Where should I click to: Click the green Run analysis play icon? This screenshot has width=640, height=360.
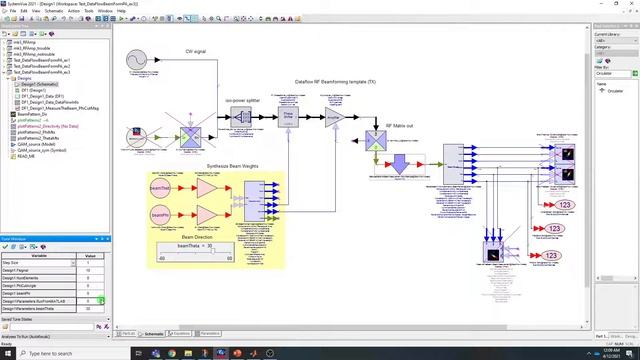point(121,19)
